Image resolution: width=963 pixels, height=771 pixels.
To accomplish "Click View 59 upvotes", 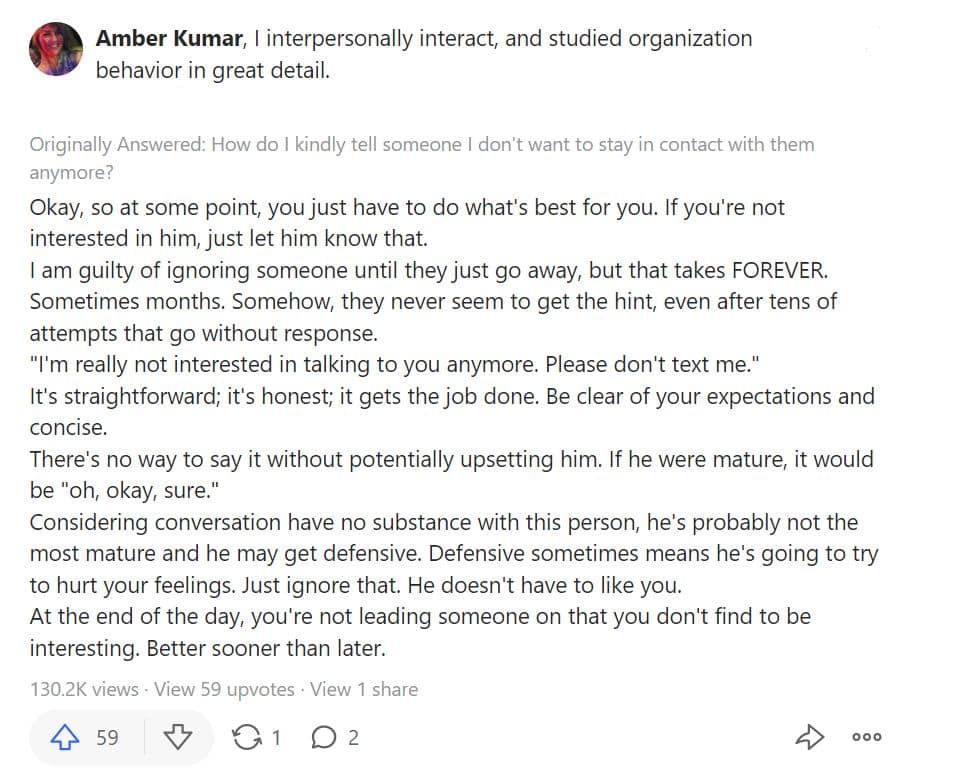I will coord(224,689).
